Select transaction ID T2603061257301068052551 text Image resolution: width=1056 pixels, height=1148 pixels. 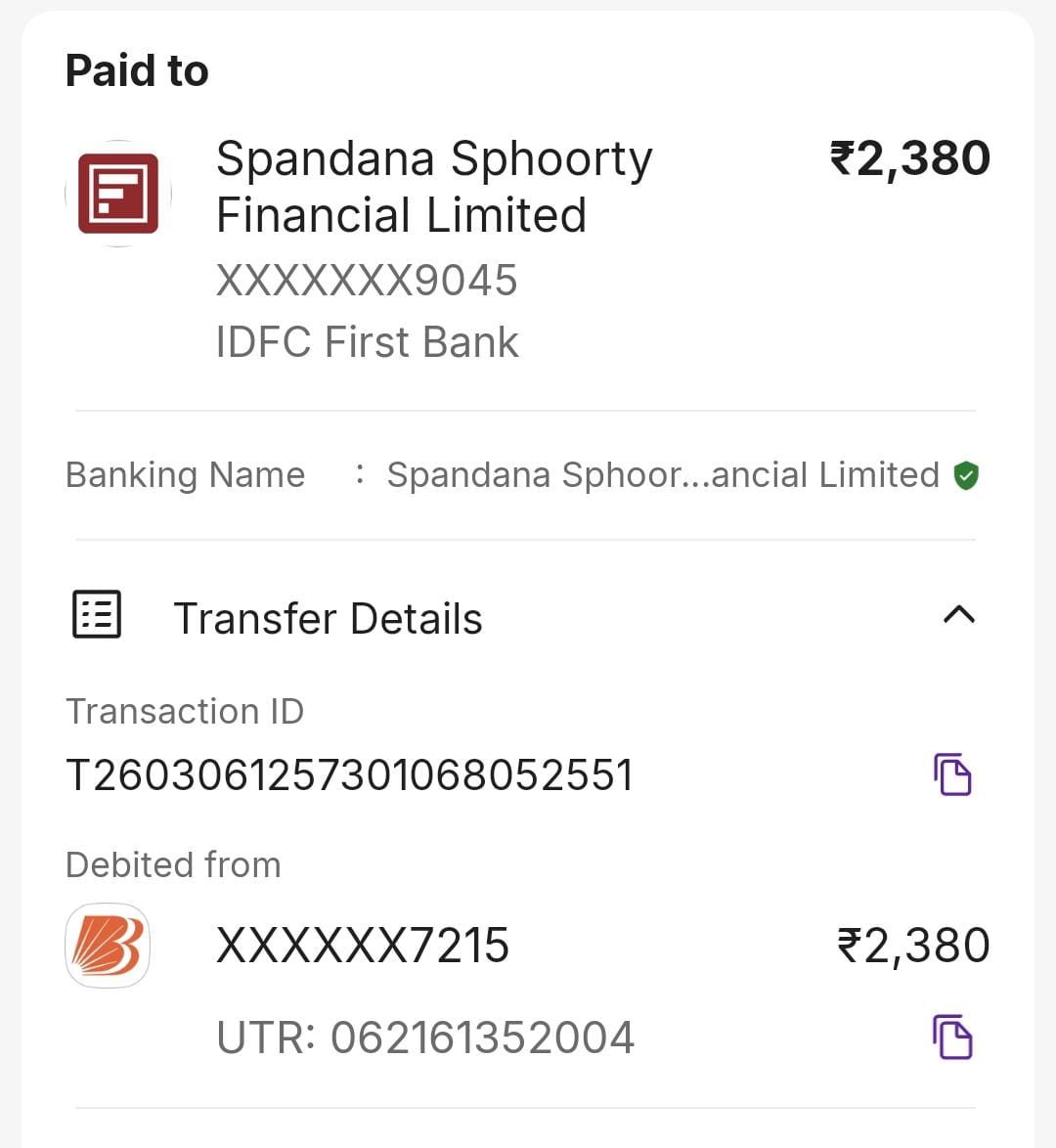pyautogui.click(x=349, y=775)
